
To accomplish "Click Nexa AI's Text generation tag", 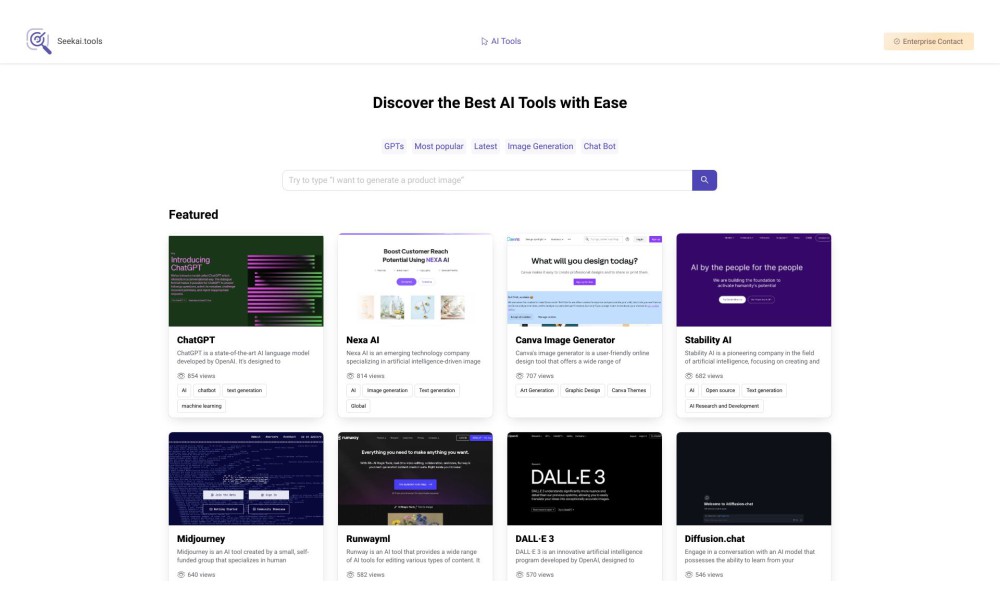I will (x=437, y=390).
